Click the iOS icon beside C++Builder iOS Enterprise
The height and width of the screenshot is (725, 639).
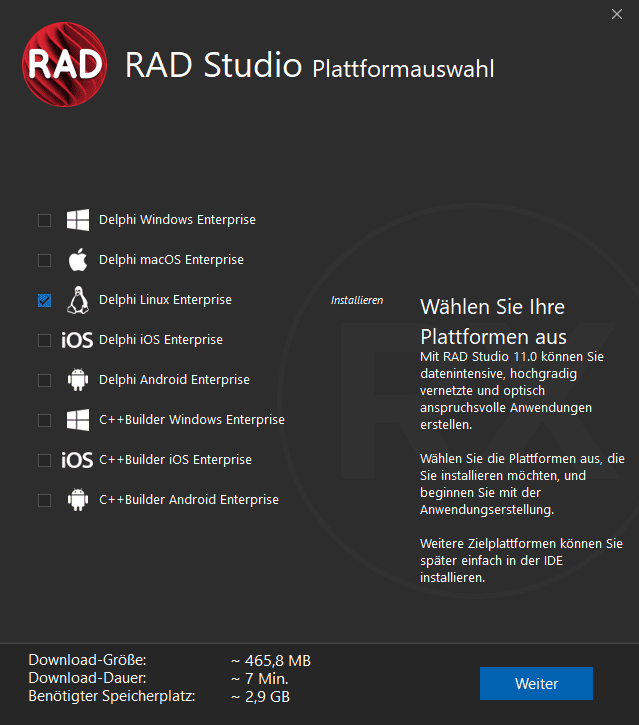pos(77,461)
